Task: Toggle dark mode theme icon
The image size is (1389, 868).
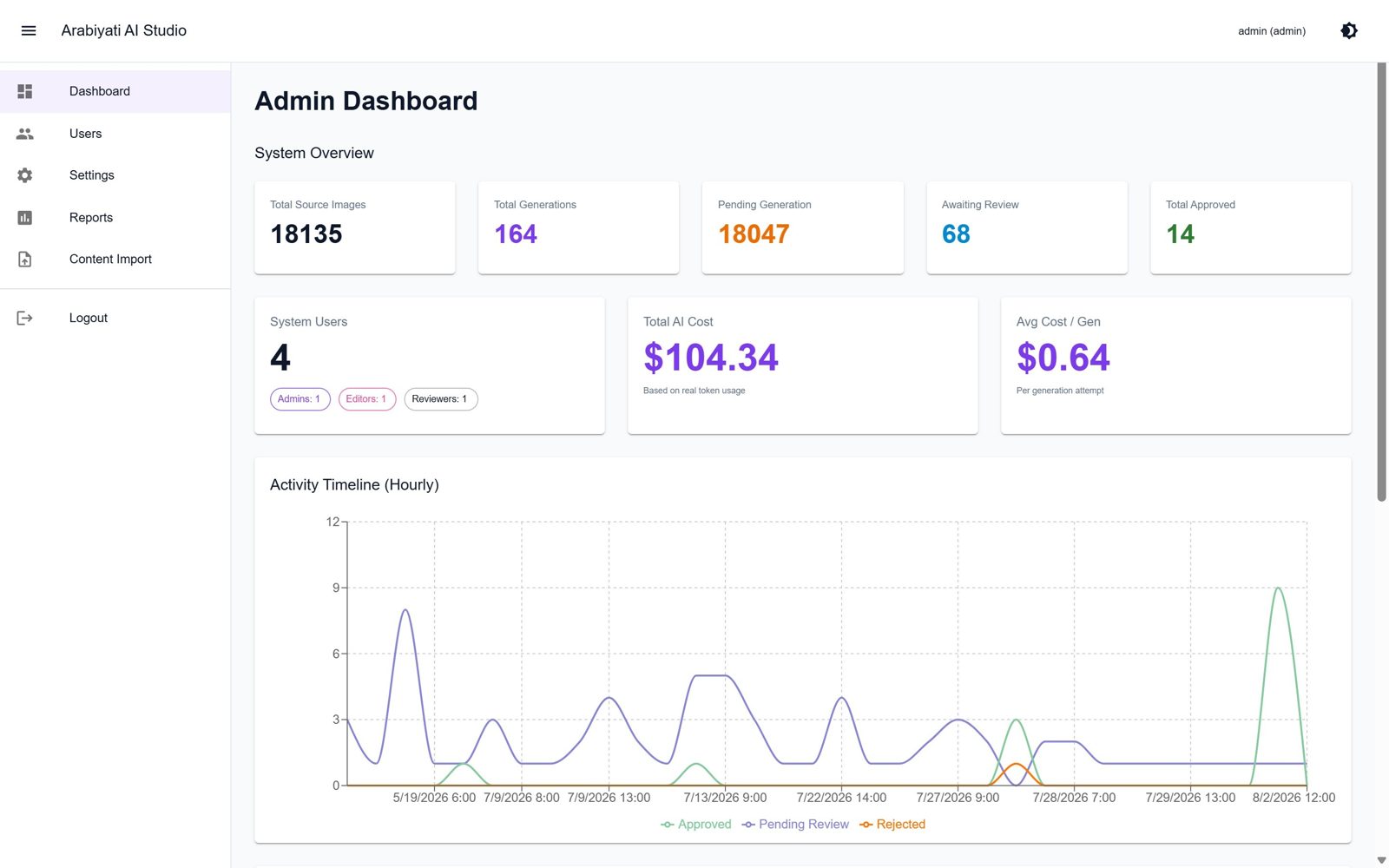Action: [1349, 30]
